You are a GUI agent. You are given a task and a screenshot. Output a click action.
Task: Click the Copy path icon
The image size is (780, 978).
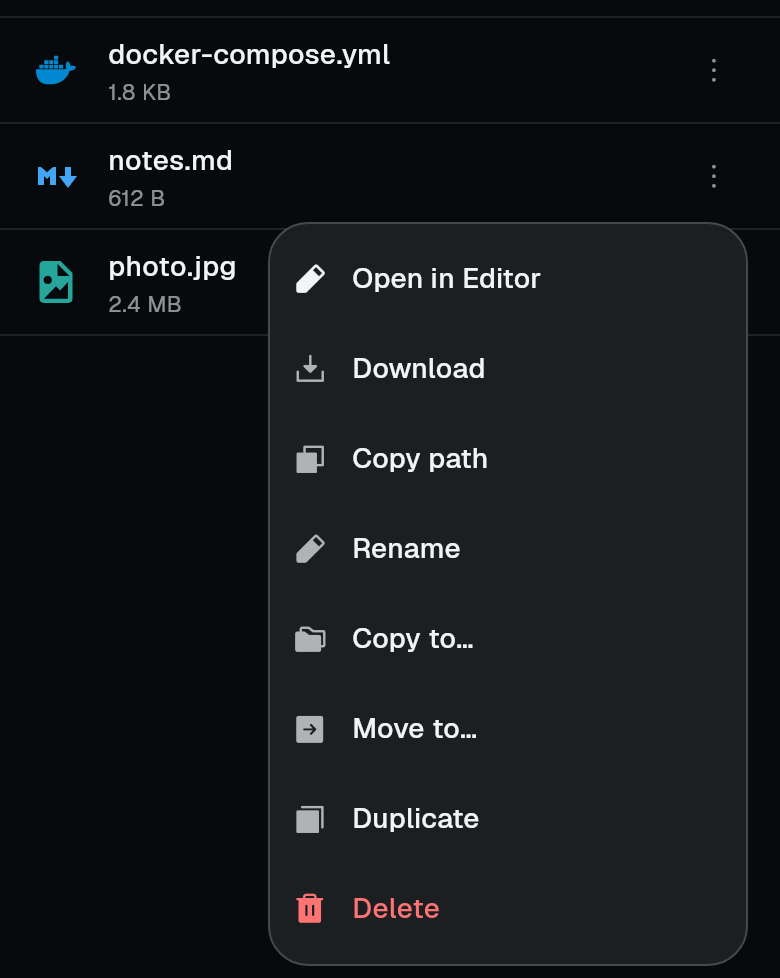(x=310, y=459)
